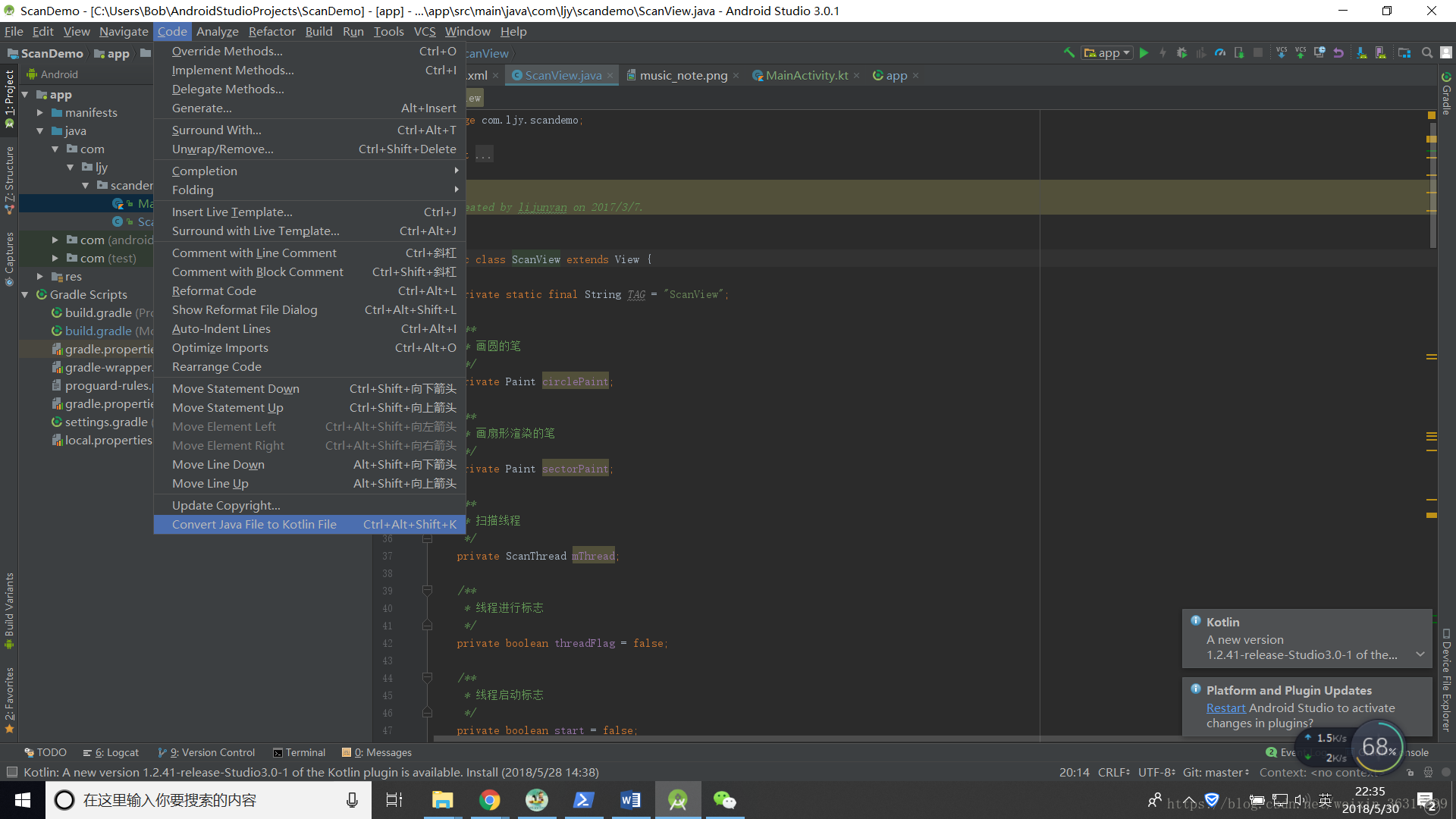Open the Refactor menu
Image resolution: width=1456 pixels, height=819 pixels.
point(271,31)
